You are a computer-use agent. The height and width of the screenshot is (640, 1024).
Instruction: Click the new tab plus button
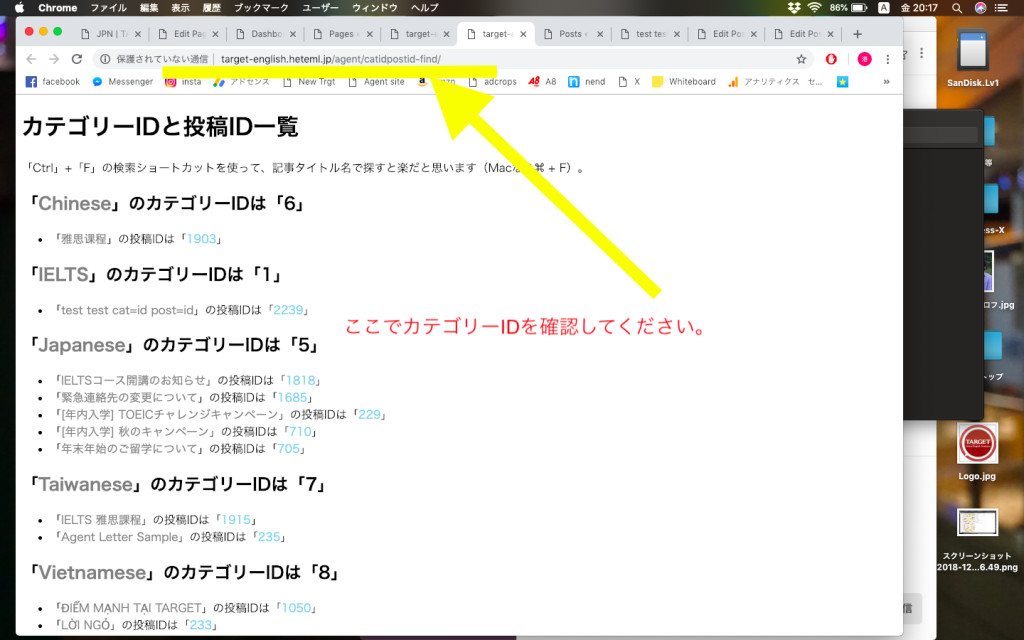tap(857, 34)
